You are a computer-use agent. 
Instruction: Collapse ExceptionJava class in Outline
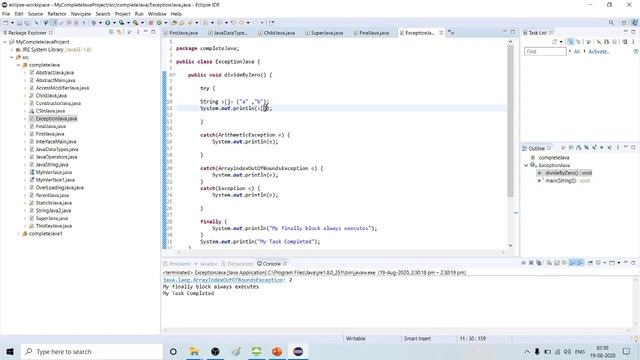[526, 165]
